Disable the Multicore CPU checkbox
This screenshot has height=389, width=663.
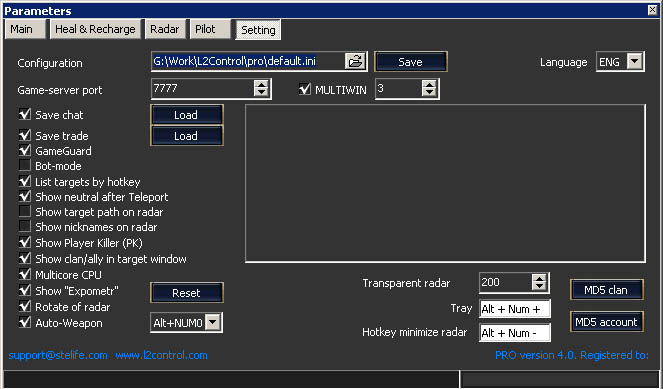(x=25, y=274)
